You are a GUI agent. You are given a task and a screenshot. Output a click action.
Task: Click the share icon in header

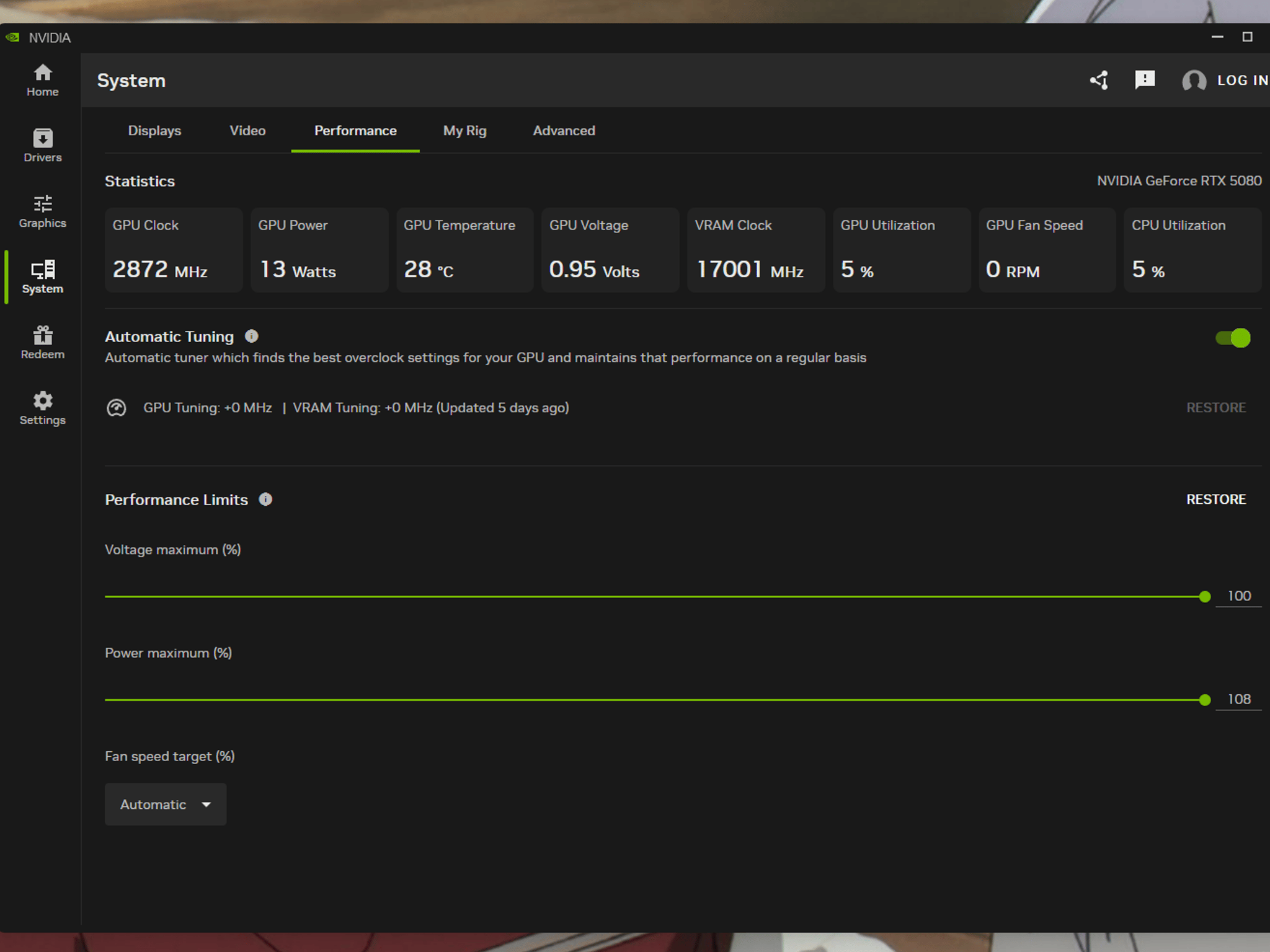click(1099, 81)
